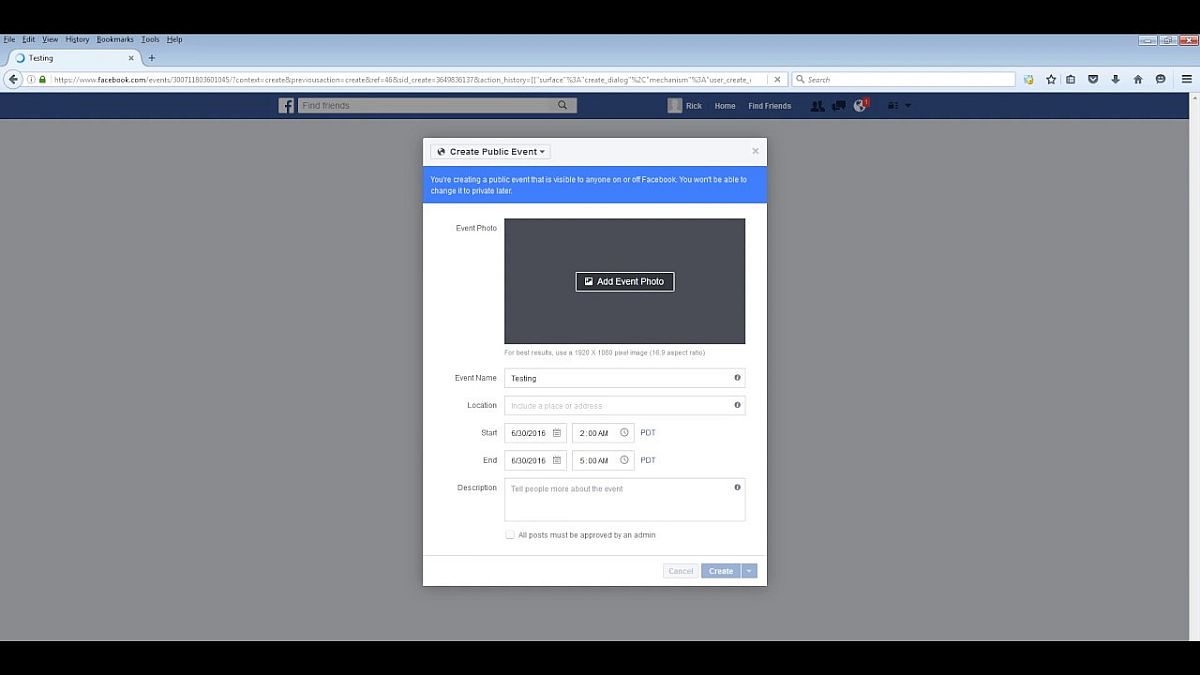Open Facebook notifications globe icon

[860, 105]
